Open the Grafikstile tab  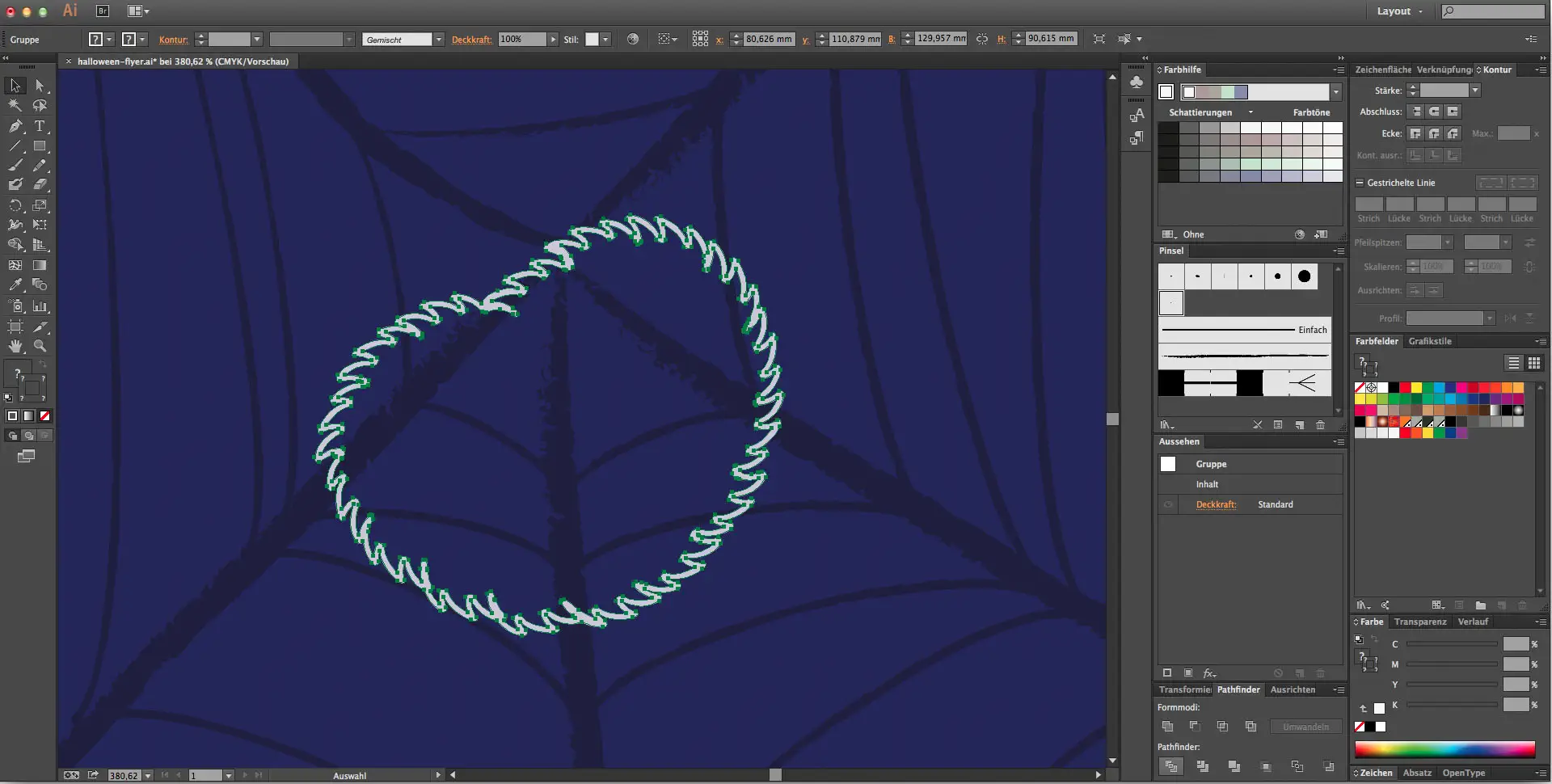pyautogui.click(x=1429, y=341)
